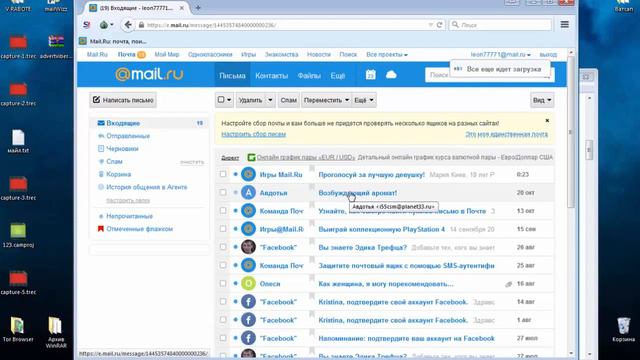Check the Авдотья email checkbox
This screenshot has height=360, width=640.
(x=223, y=192)
